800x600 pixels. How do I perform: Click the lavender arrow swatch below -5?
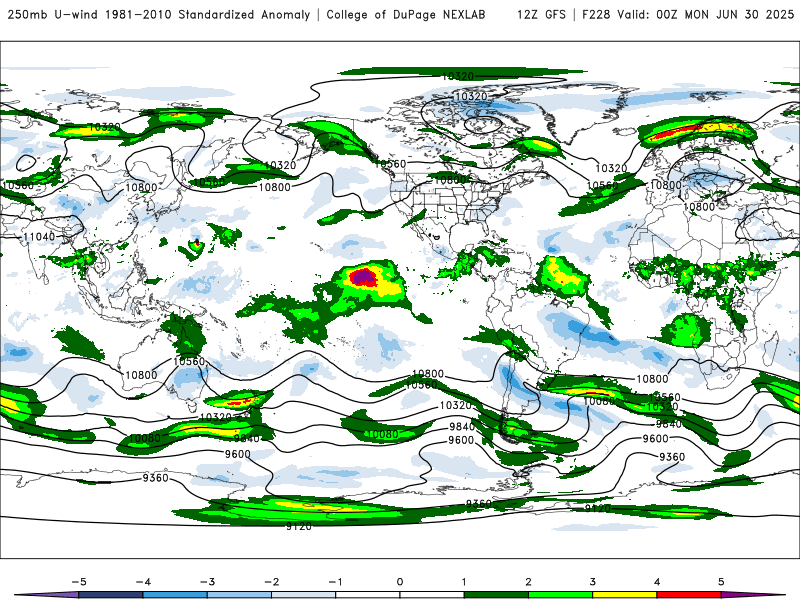[x=48, y=595]
